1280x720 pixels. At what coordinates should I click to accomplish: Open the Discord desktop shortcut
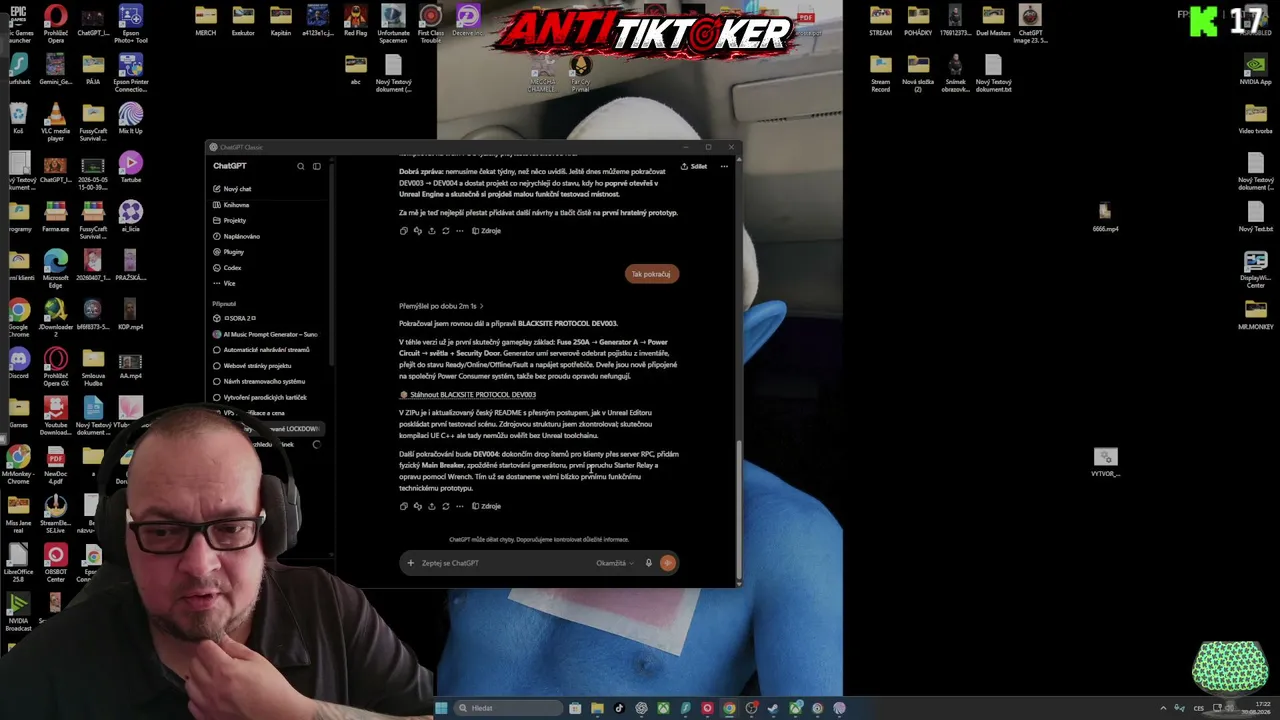(x=18, y=362)
